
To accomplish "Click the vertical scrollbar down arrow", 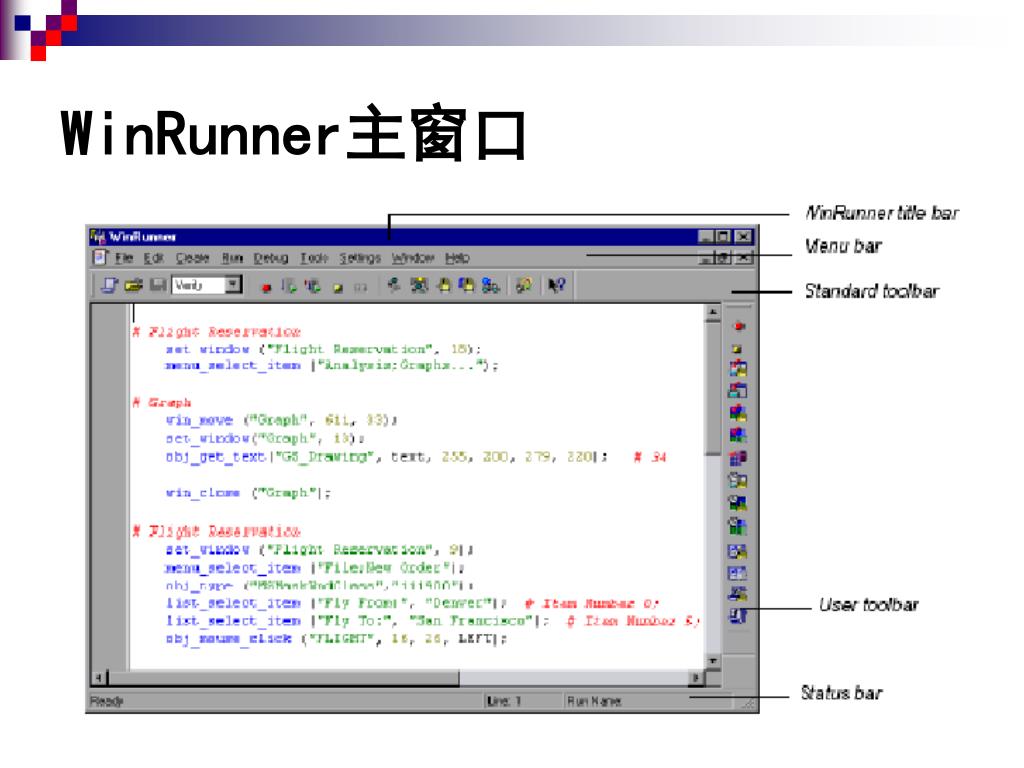I will 712,661.
